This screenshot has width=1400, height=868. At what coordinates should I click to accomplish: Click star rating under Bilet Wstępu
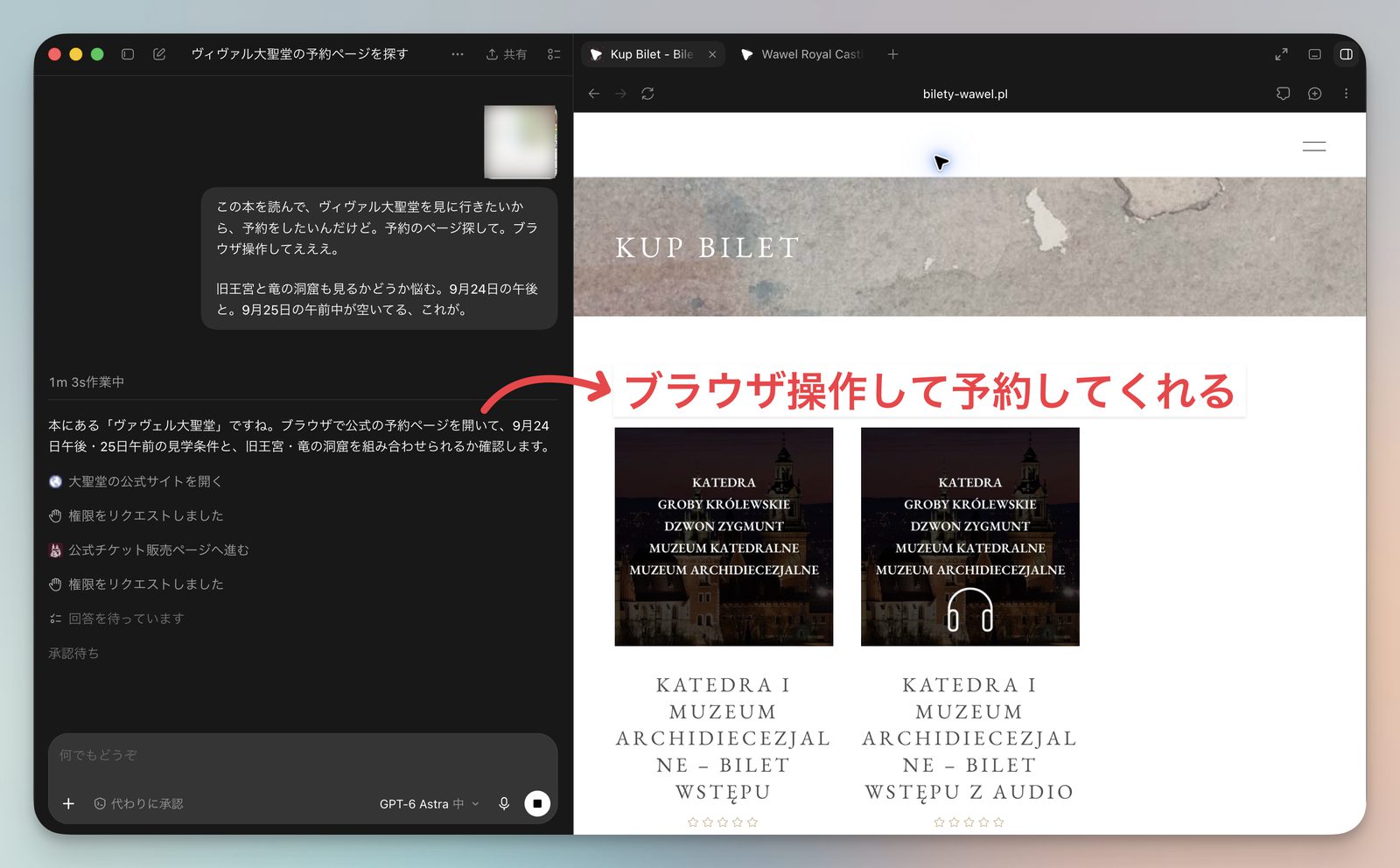click(723, 822)
